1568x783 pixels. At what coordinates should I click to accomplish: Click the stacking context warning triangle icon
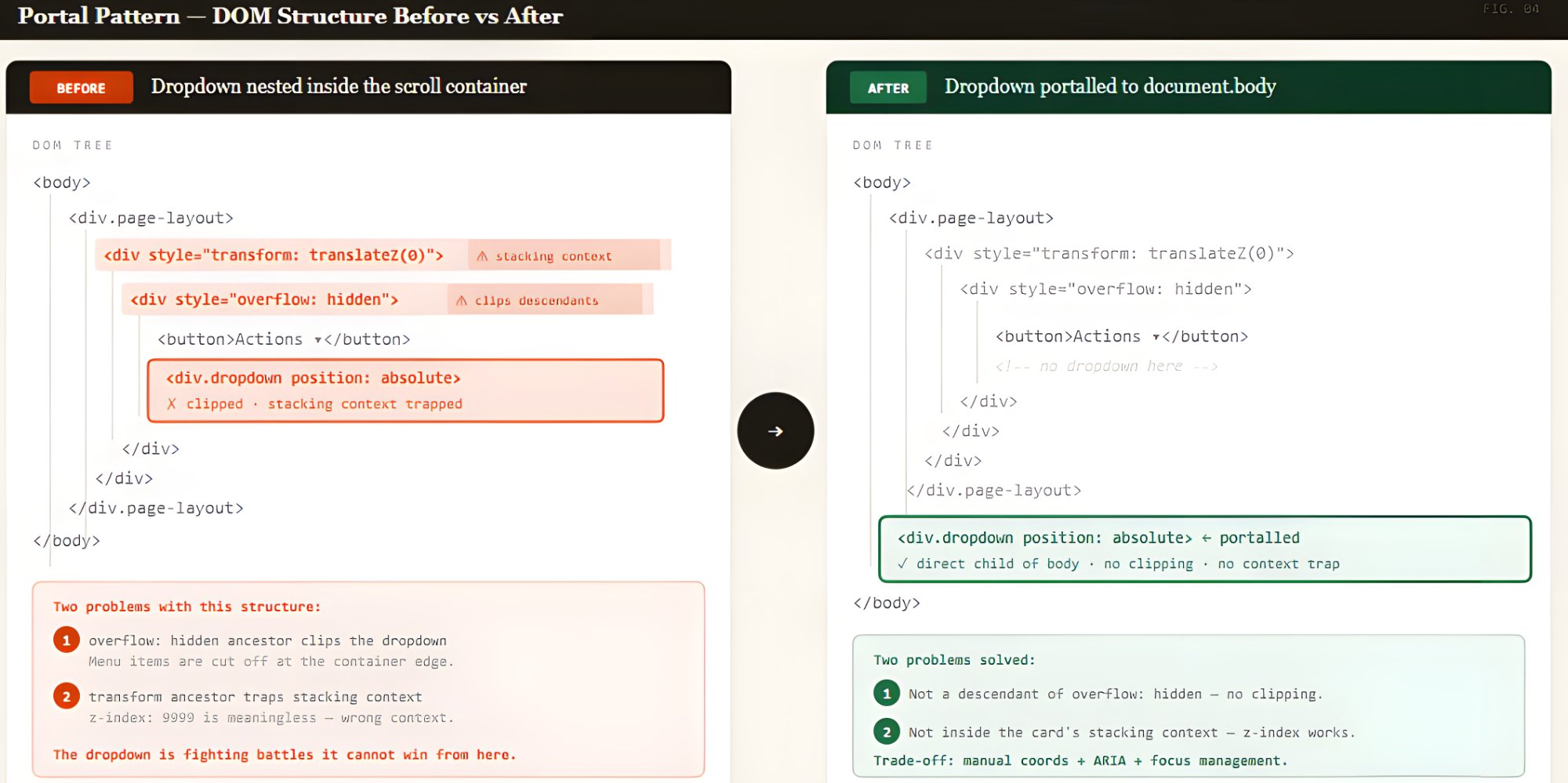pyautogui.click(x=482, y=256)
